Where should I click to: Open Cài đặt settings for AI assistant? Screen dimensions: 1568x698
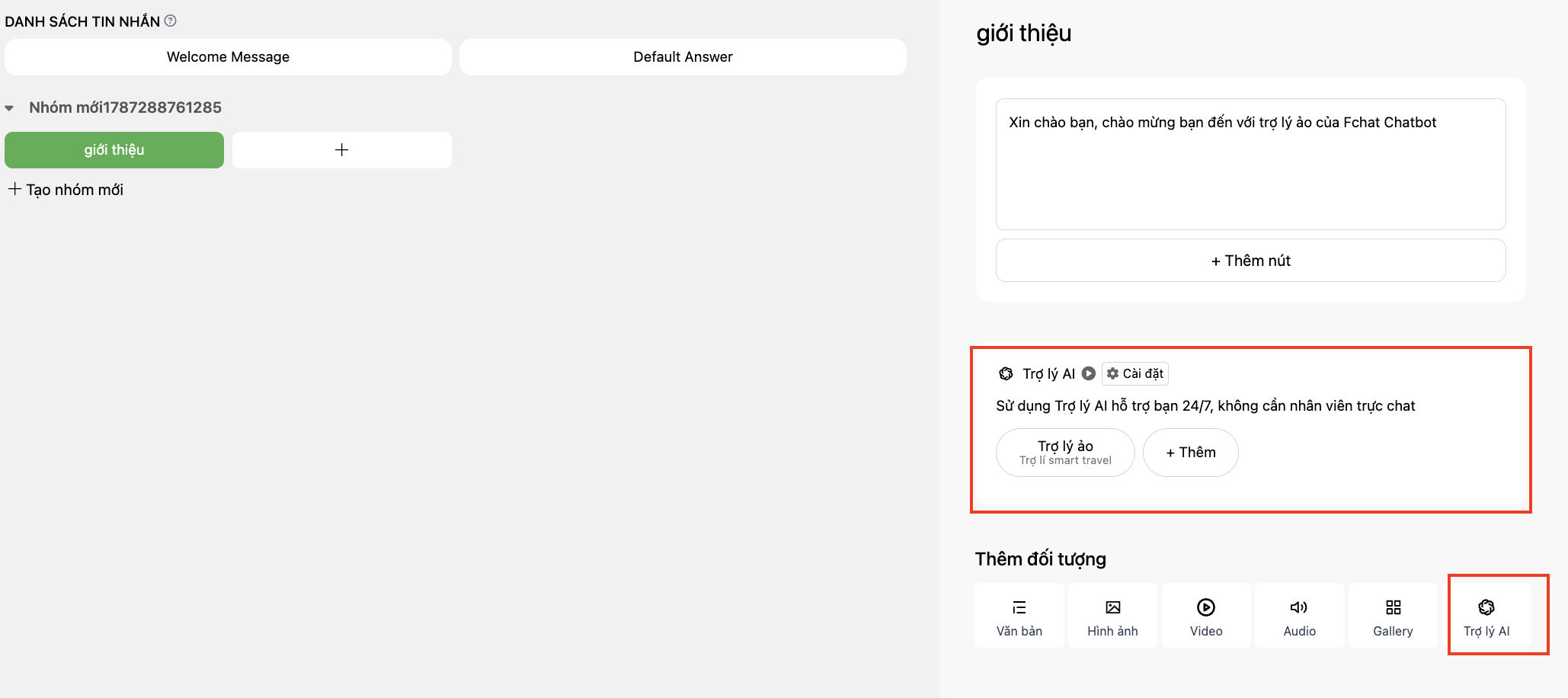coord(1135,373)
